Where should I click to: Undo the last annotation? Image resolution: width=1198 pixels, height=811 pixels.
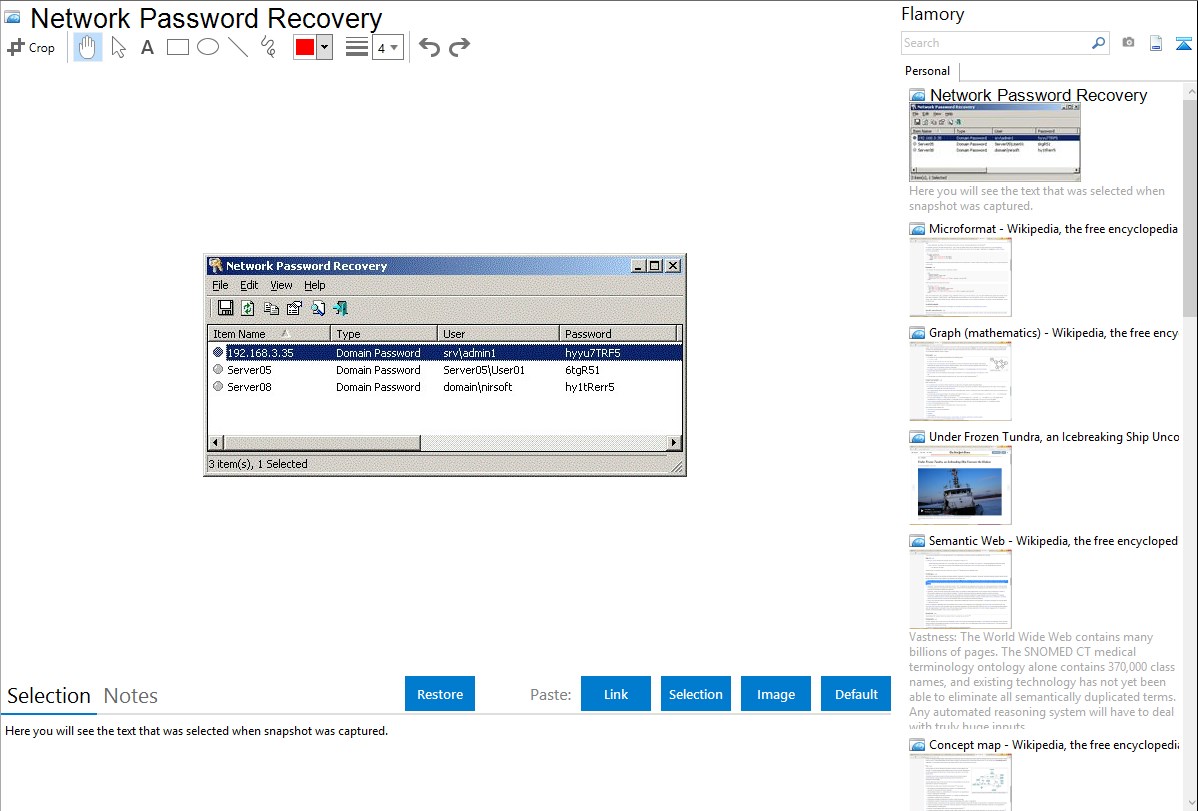click(x=429, y=47)
